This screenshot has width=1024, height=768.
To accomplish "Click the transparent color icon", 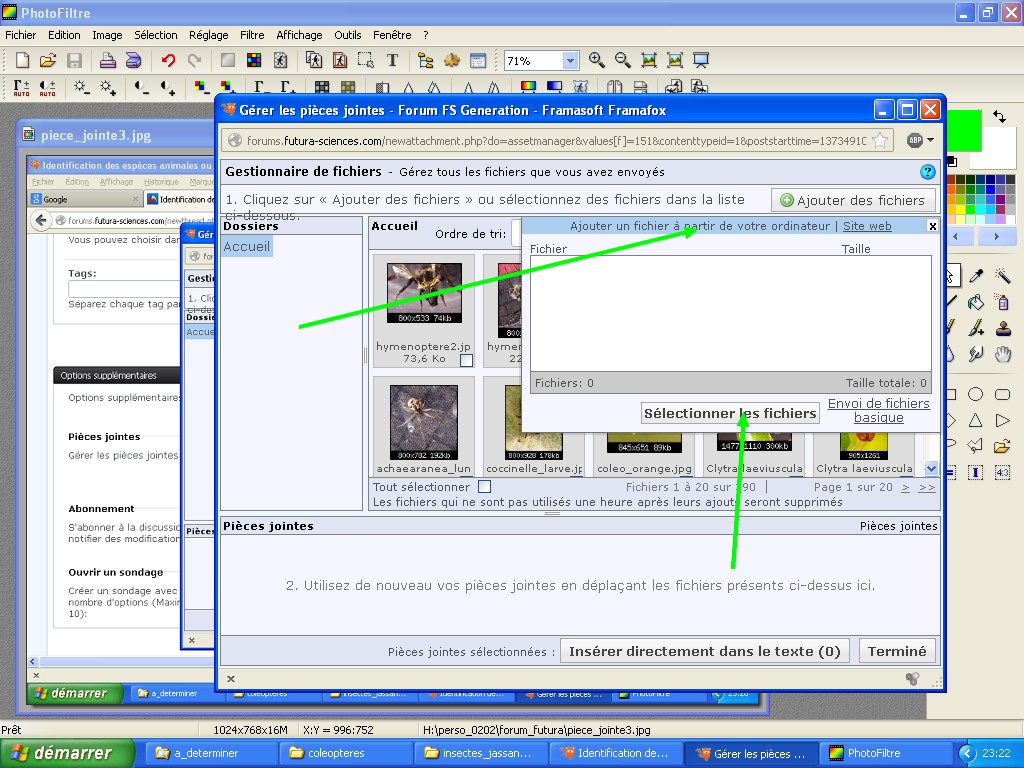I will (x=280, y=61).
